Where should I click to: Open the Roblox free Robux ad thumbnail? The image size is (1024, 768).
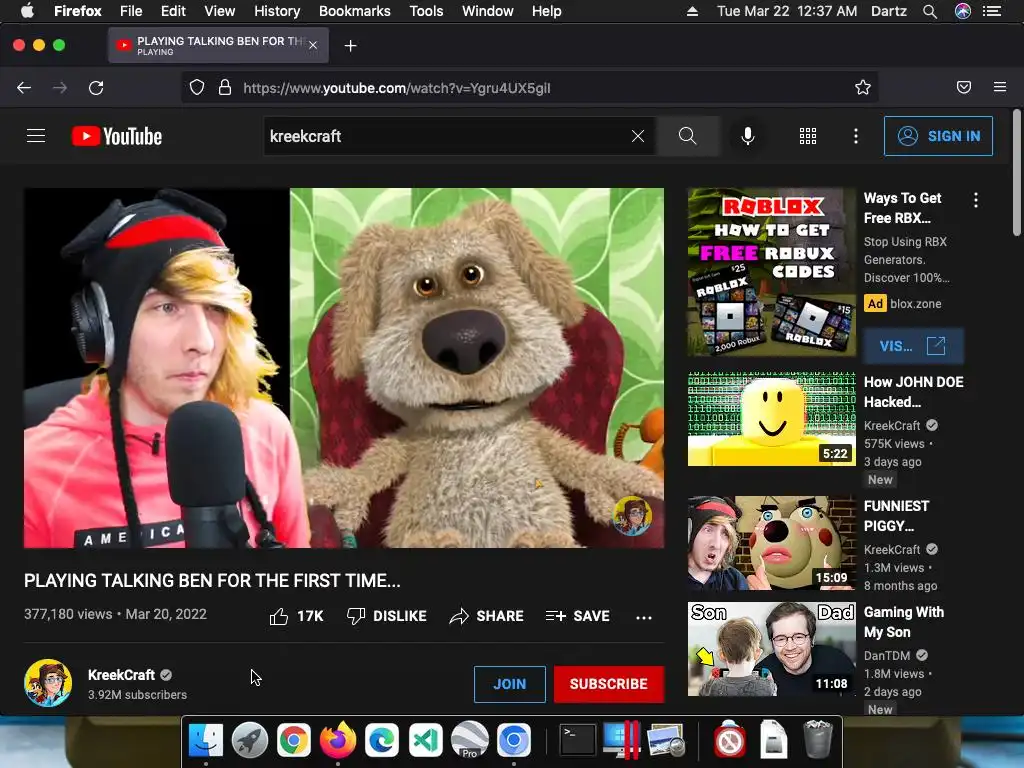coord(772,272)
